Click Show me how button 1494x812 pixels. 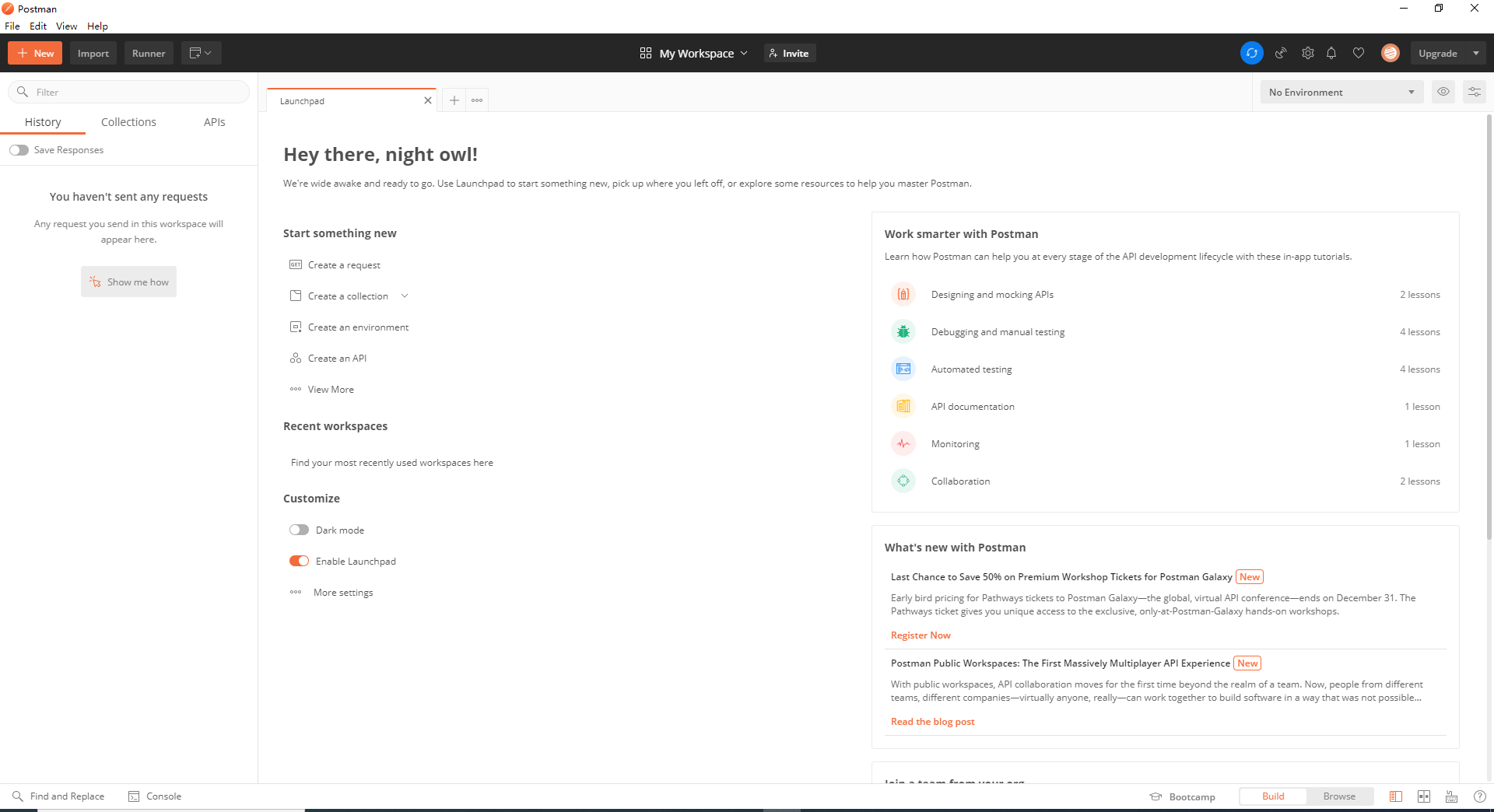point(128,282)
